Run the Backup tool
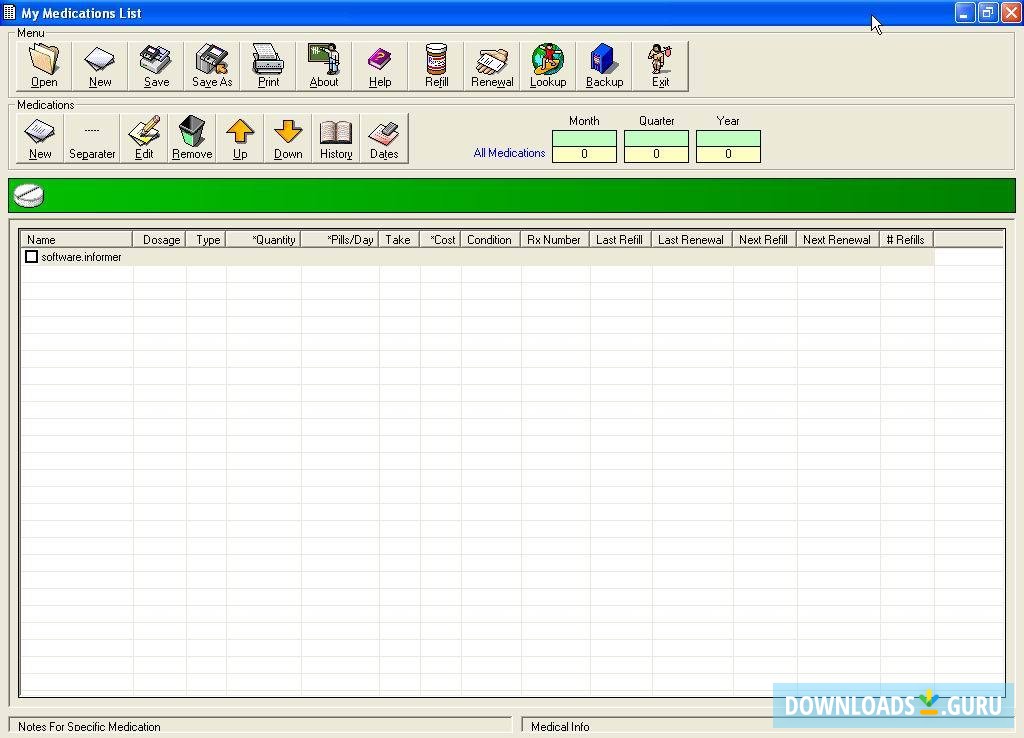Viewport: 1024px width, 738px height. pyautogui.click(x=604, y=66)
